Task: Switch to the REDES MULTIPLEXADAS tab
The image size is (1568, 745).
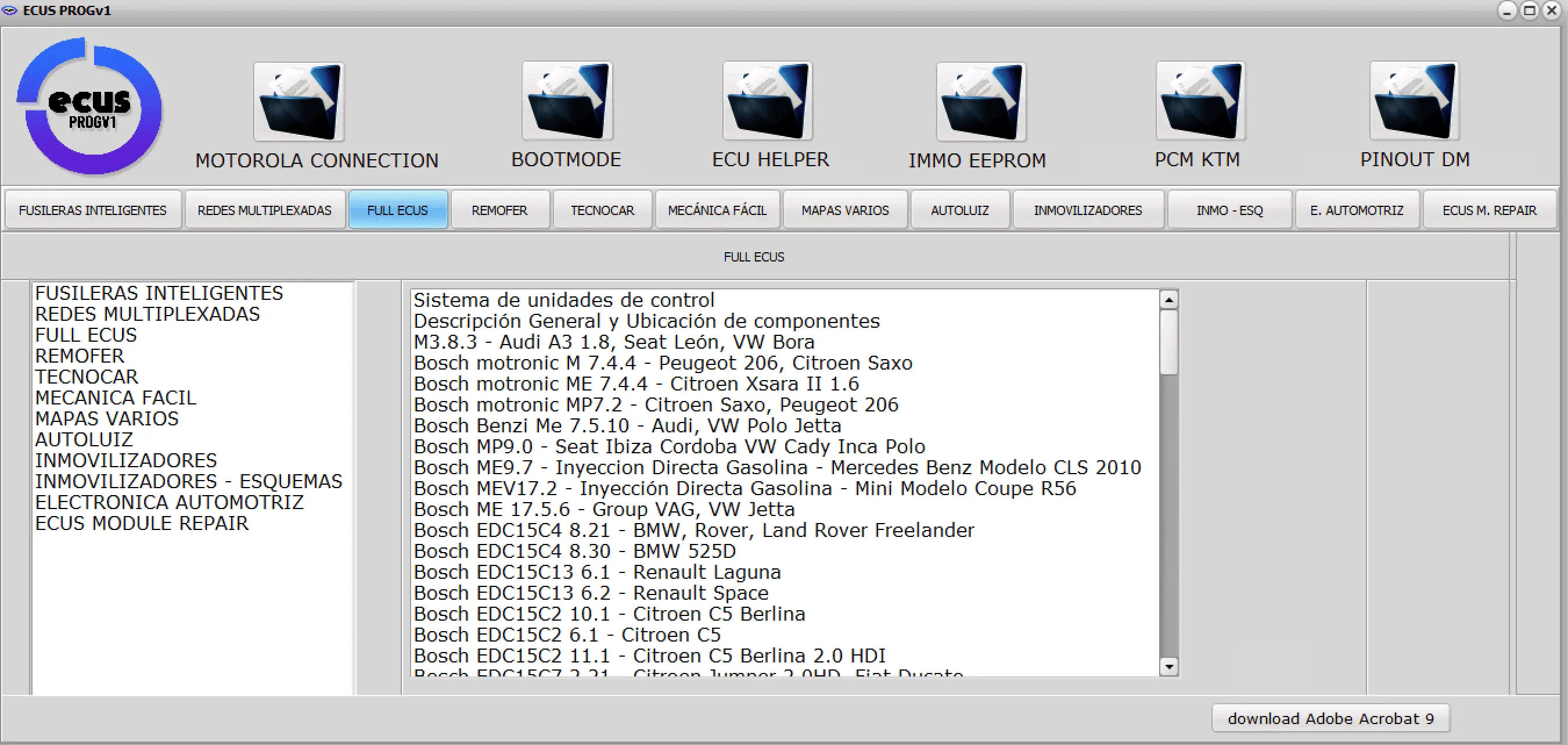Action: coord(264,210)
